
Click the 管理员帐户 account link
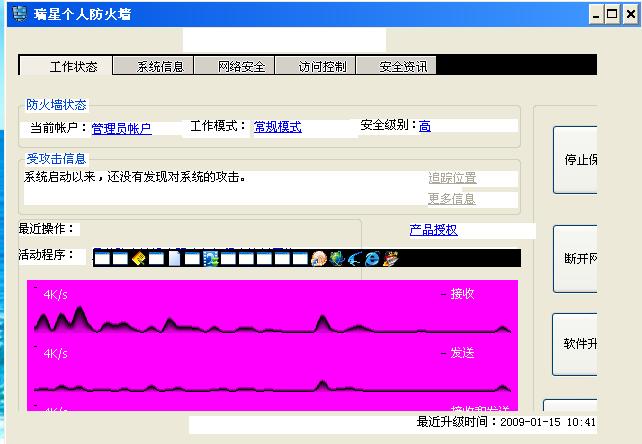[x=121, y=129]
